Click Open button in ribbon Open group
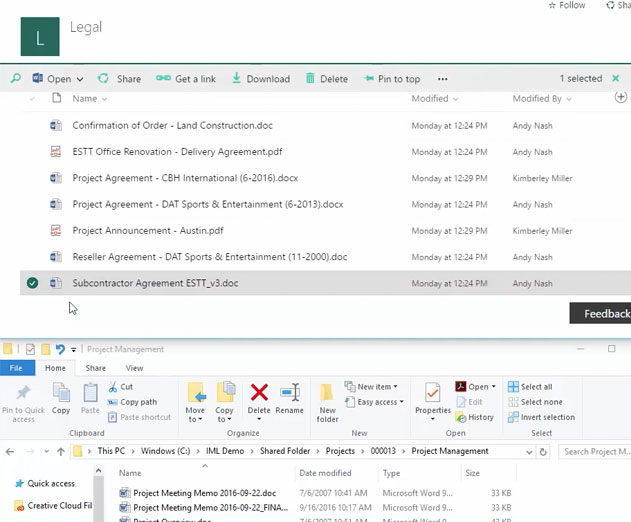 click(475, 387)
